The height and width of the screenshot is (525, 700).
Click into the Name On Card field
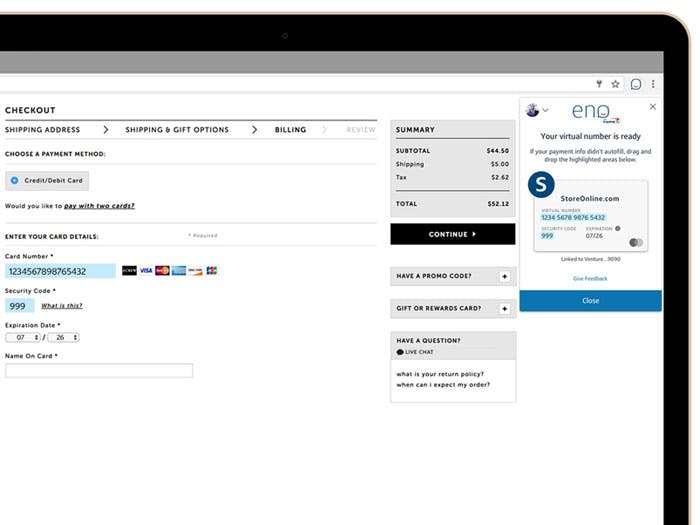tap(99, 371)
